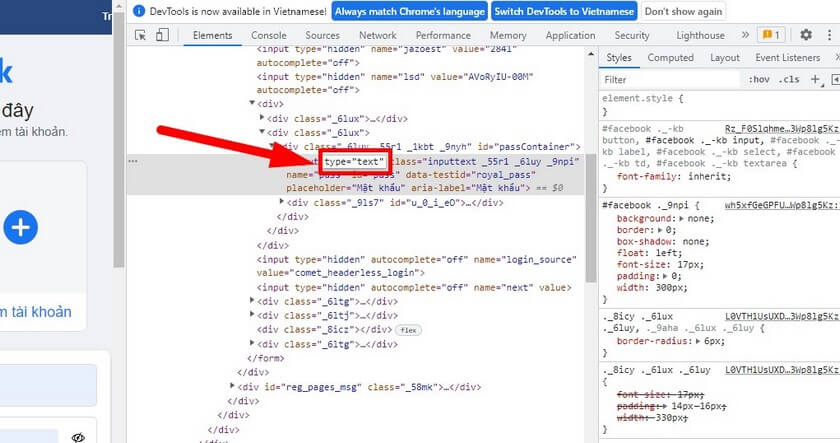Click the new style rule plus icon

(815, 79)
